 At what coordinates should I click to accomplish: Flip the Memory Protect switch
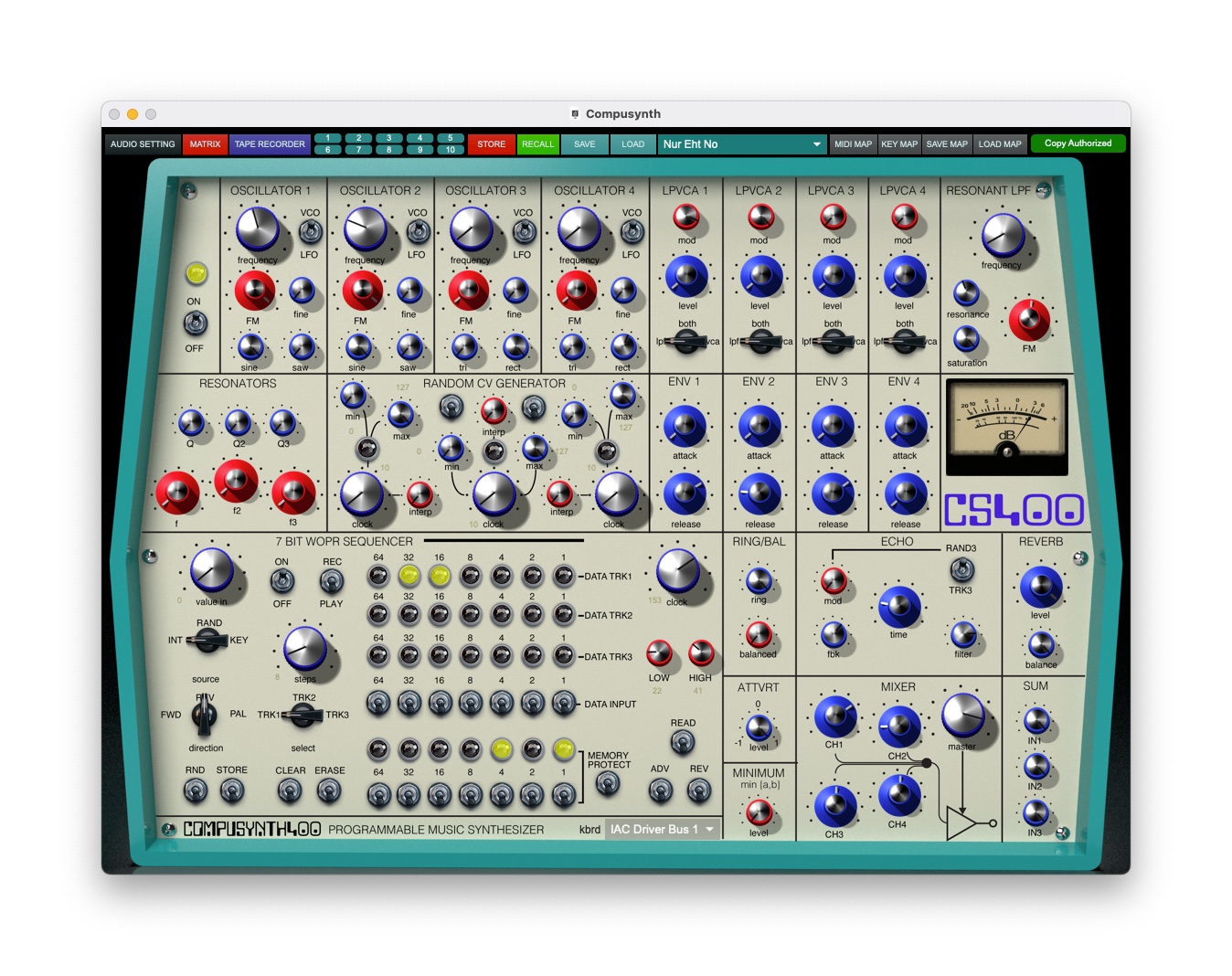[x=607, y=784]
